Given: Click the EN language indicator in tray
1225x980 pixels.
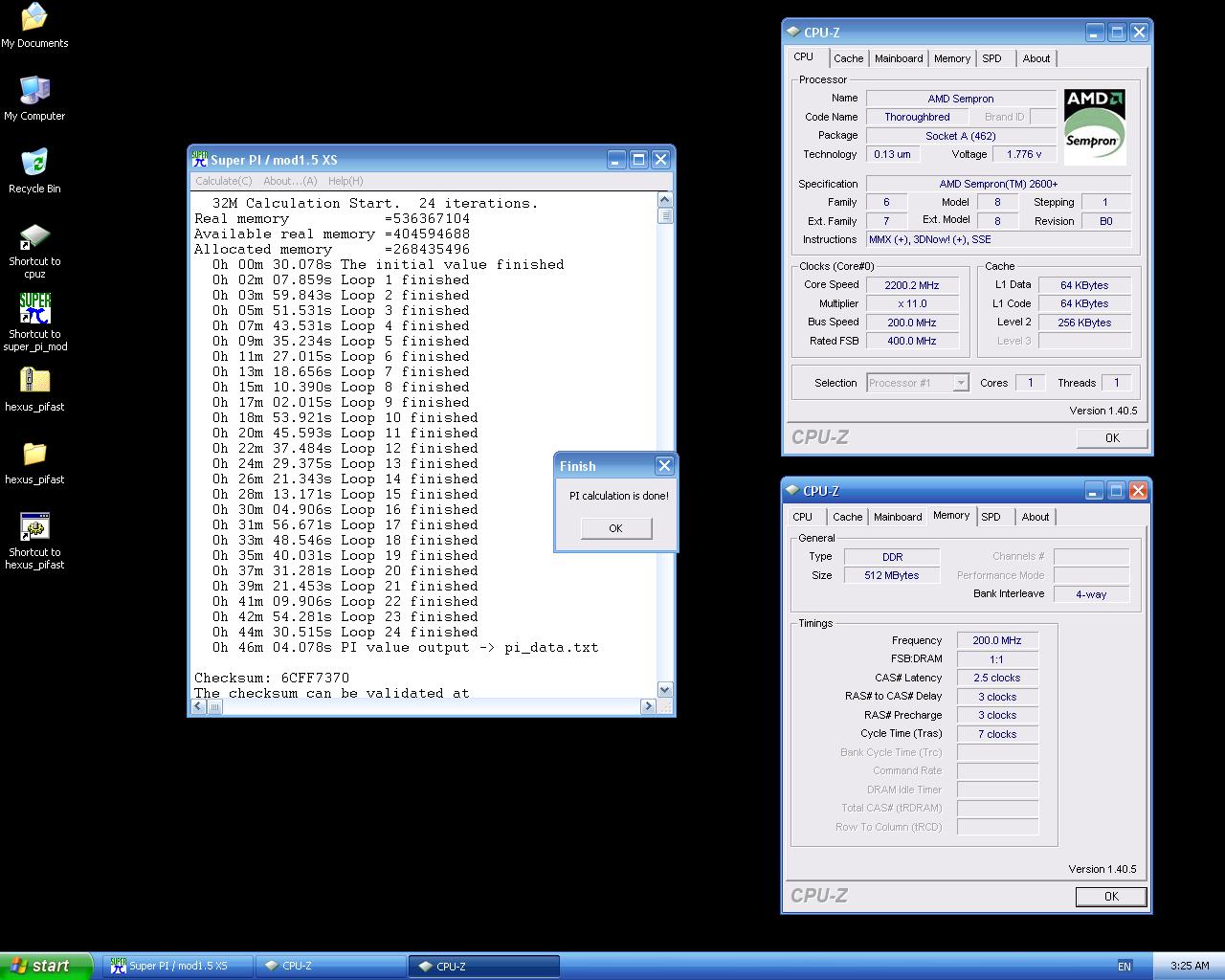Looking at the screenshot, I should click(1125, 966).
